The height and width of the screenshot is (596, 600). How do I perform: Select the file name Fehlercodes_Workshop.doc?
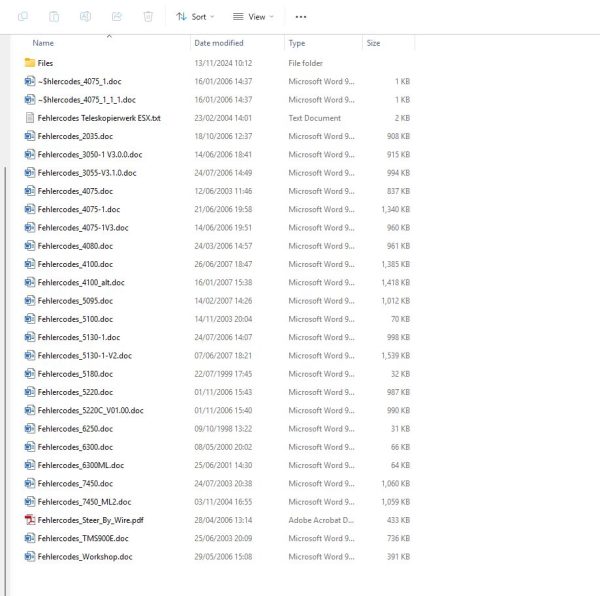pos(85,557)
